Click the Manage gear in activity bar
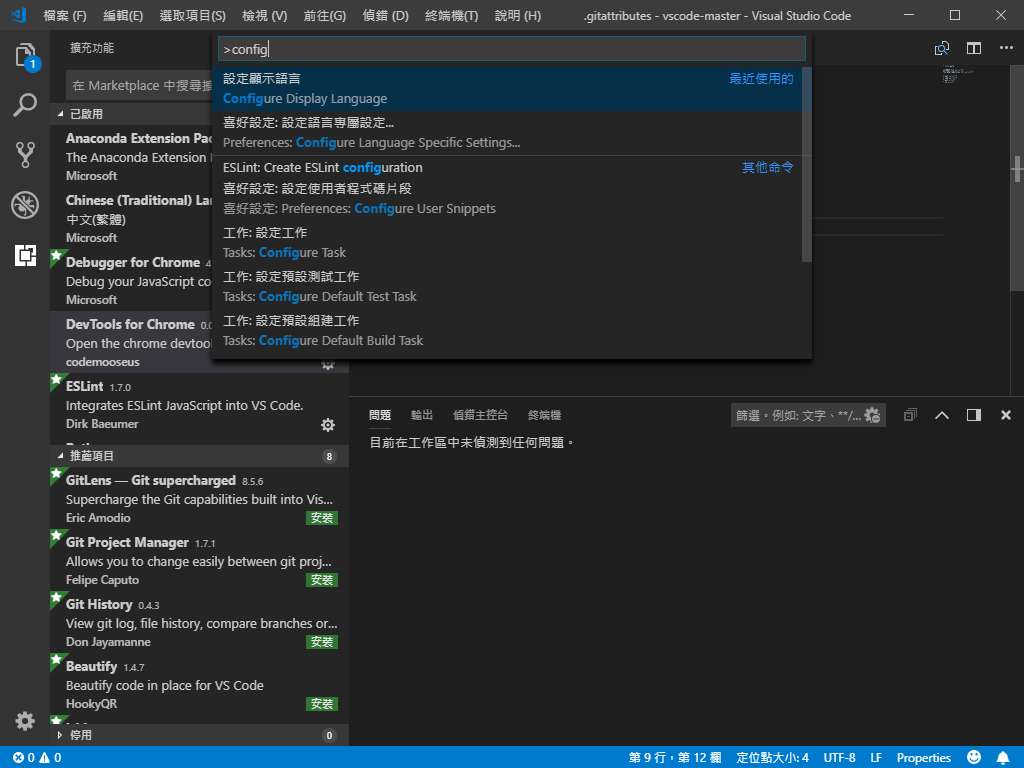This screenshot has width=1024, height=768. pyautogui.click(x=25, y=721)
